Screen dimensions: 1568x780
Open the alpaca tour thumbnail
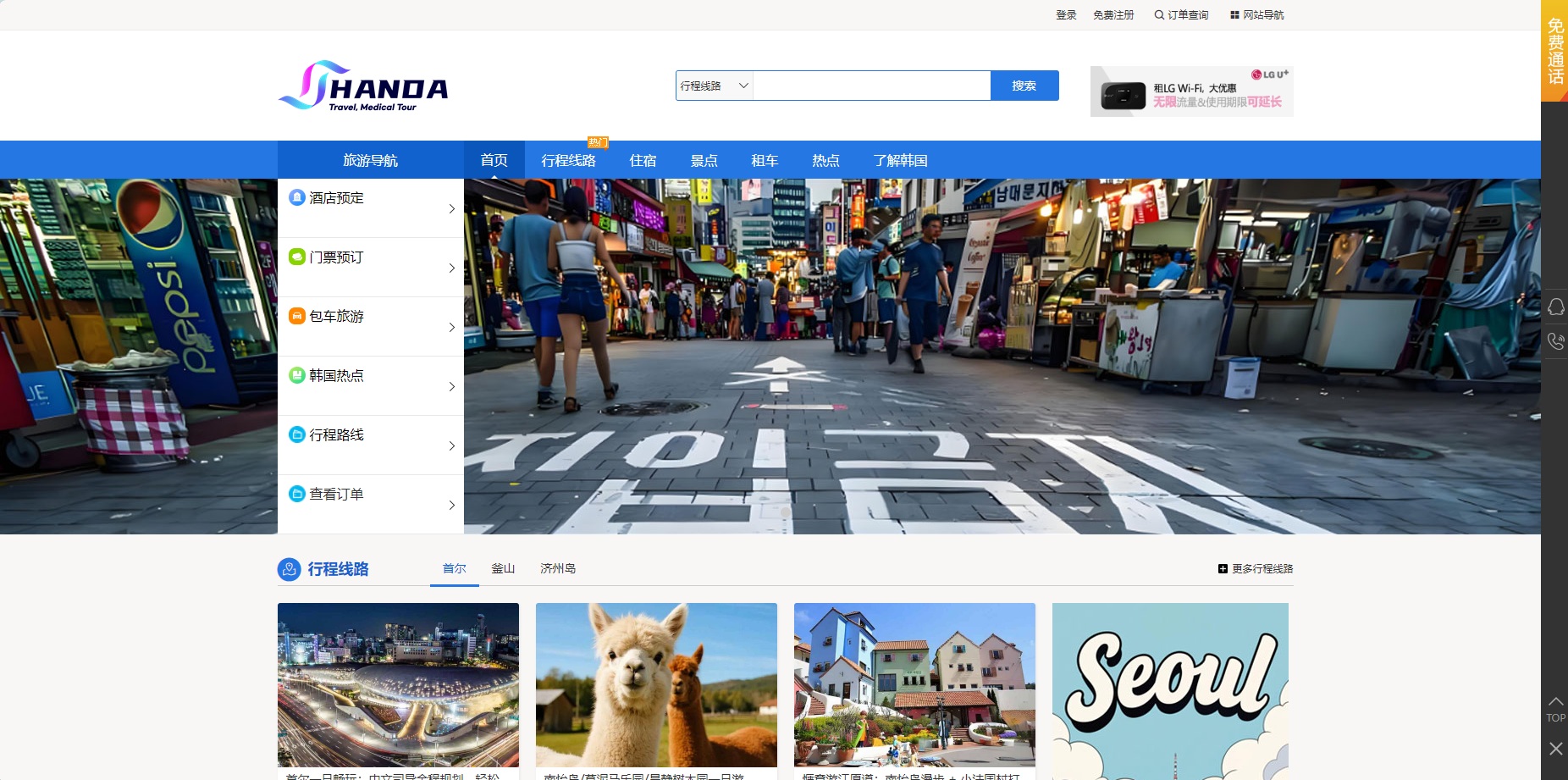(x=656, y=684)
